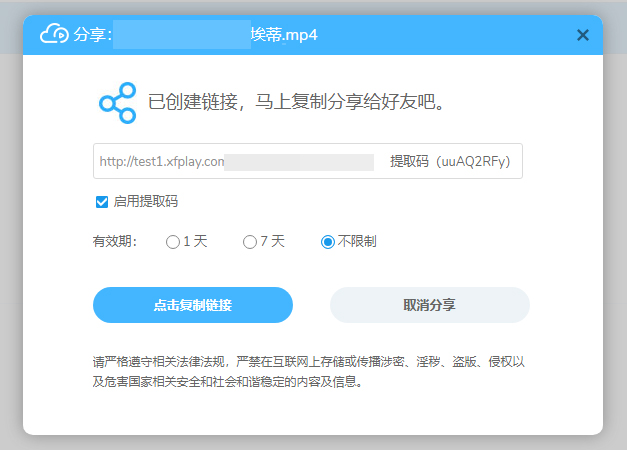Screen dimensions: 627x450
Task: Click the 取消分享 button
Action: [x=430, y=305]
